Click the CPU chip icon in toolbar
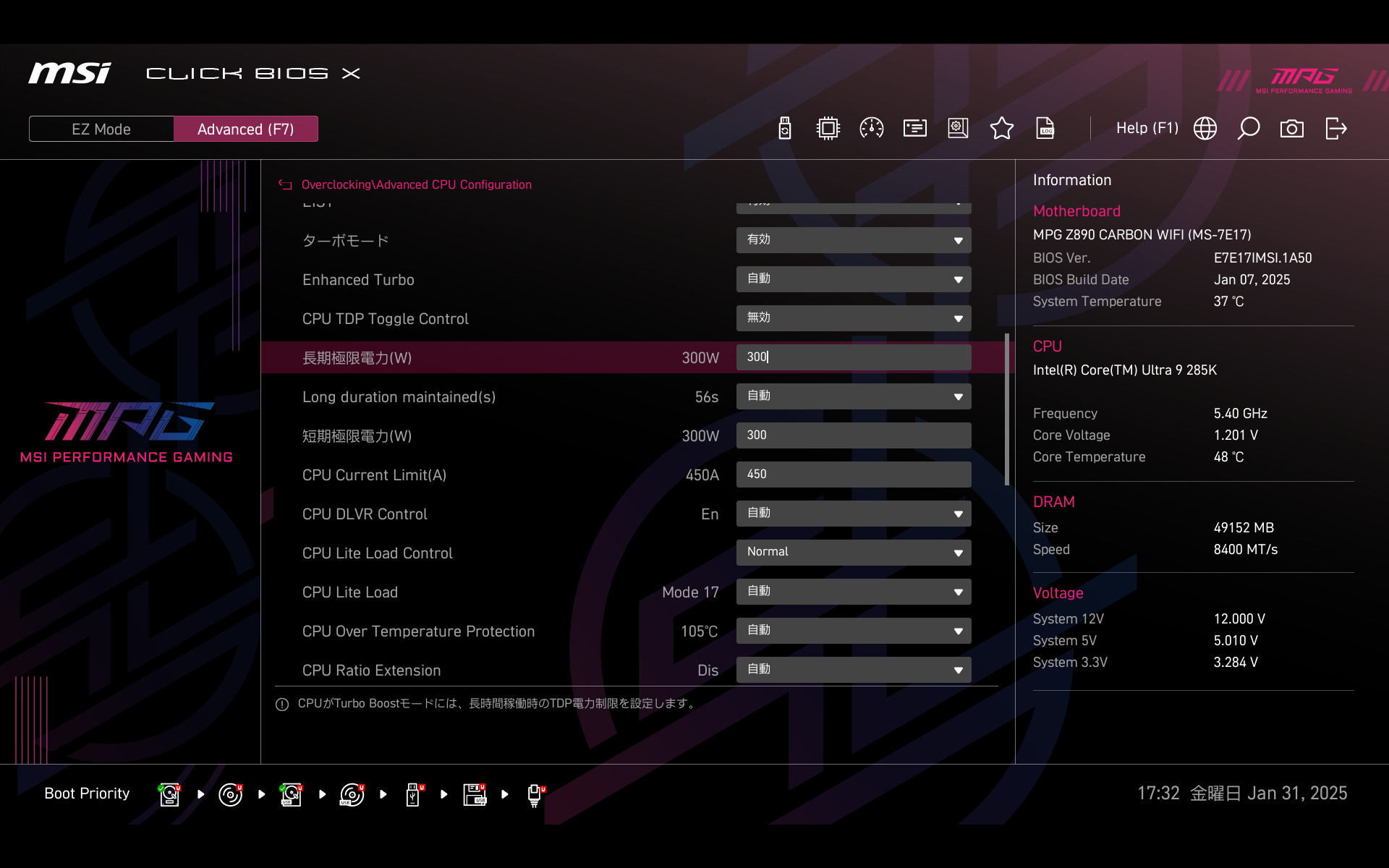The height and width of the screenshot is (868, 1389). [x=828, y=129]
